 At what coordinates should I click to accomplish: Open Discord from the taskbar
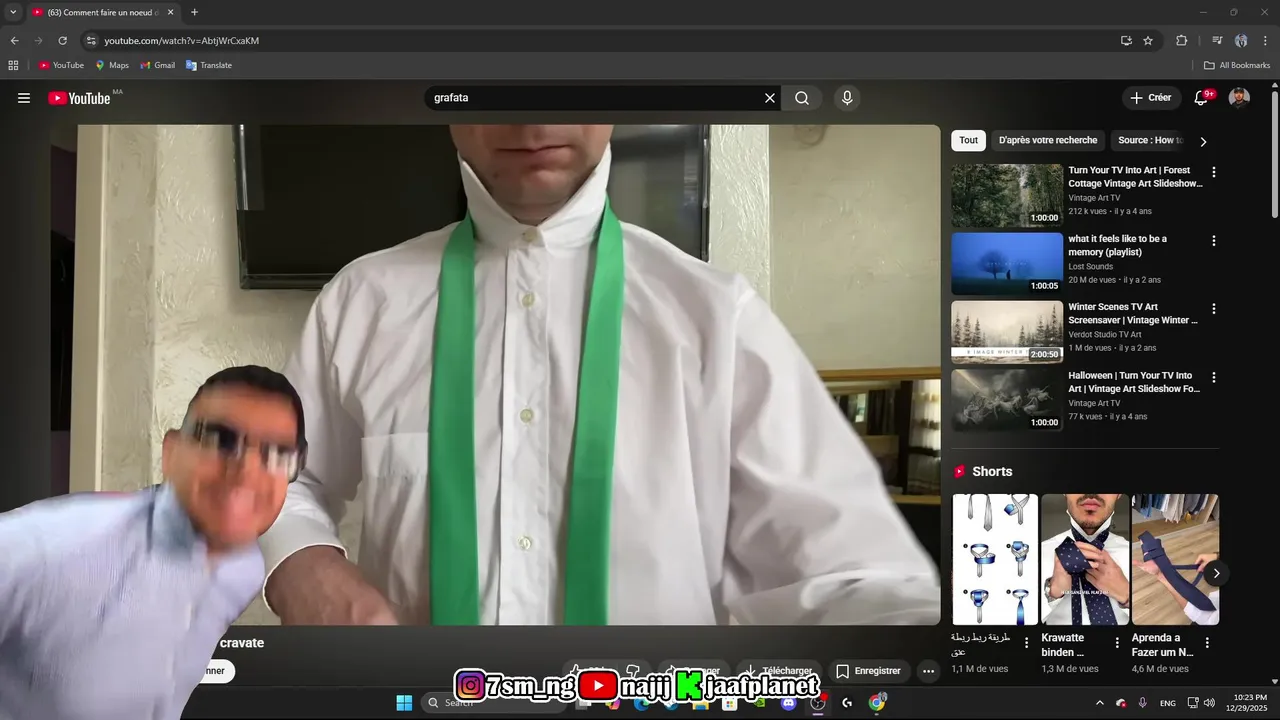pos(788,703)
